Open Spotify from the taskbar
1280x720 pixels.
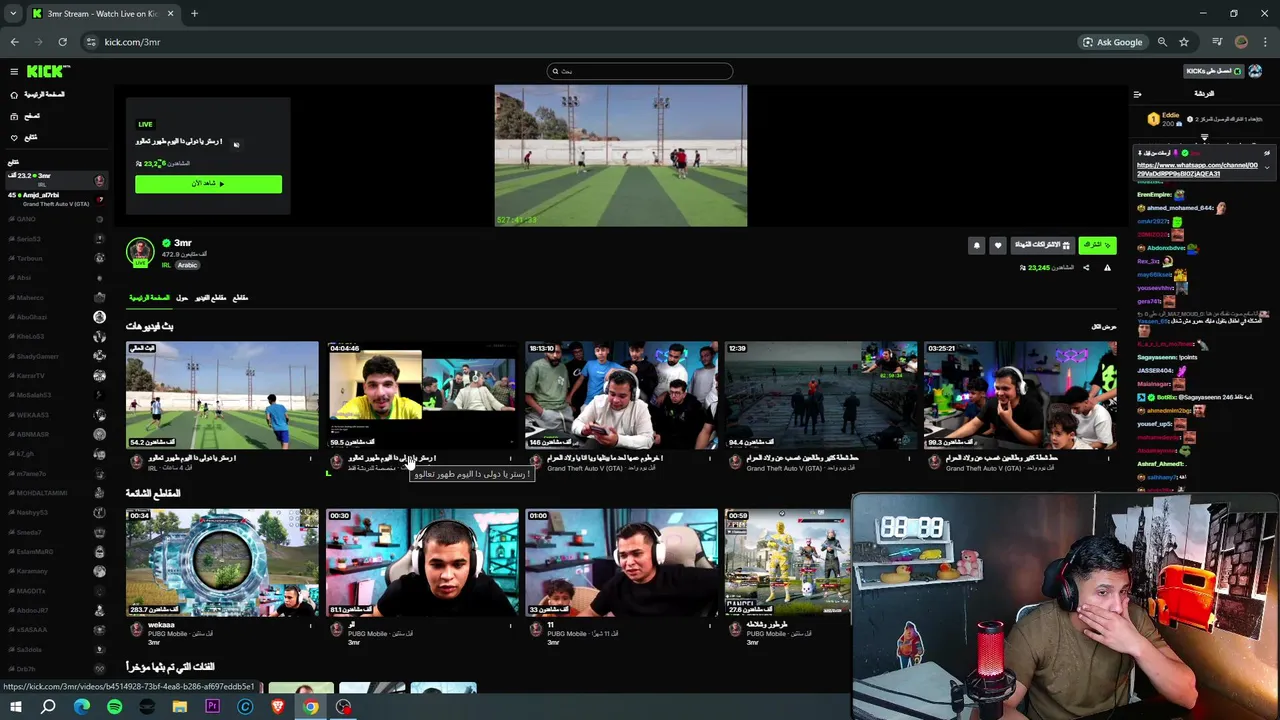[x=114, y=707]
